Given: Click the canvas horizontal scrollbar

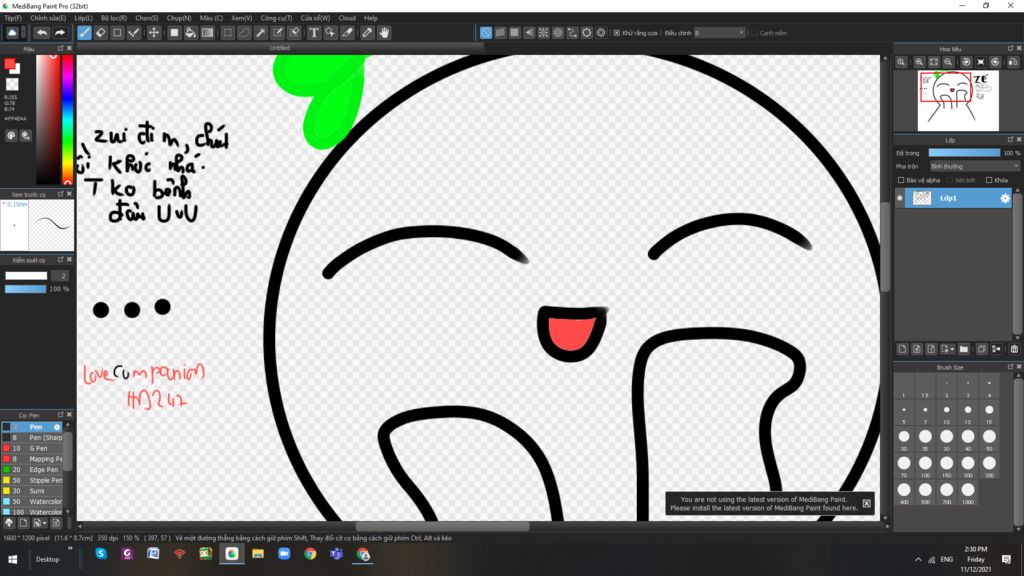Looking at the screenshot, I should tap(442, 526).
